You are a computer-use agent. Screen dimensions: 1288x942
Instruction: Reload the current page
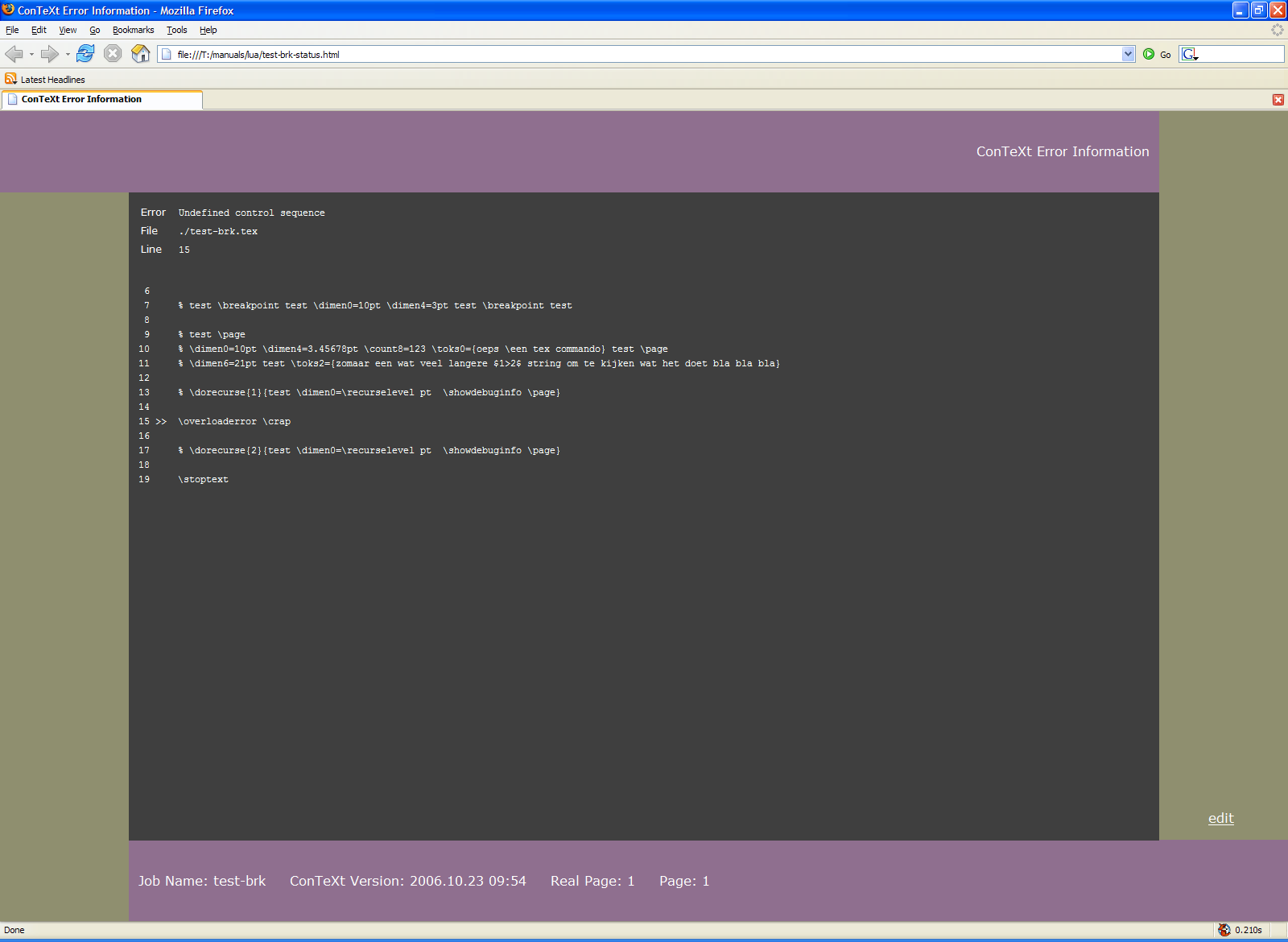pos(85,54)
